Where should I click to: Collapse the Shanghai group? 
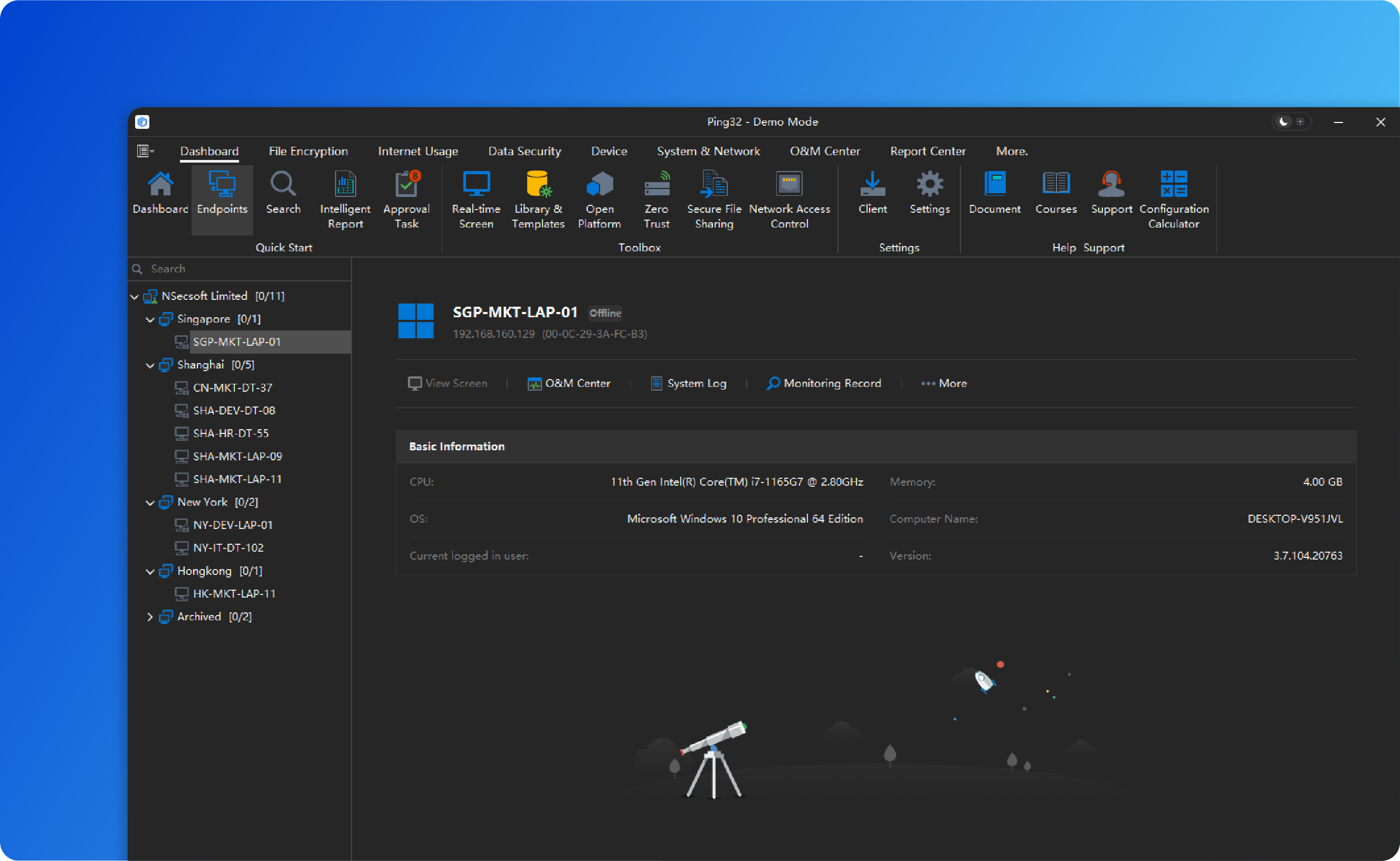(150, 366)
